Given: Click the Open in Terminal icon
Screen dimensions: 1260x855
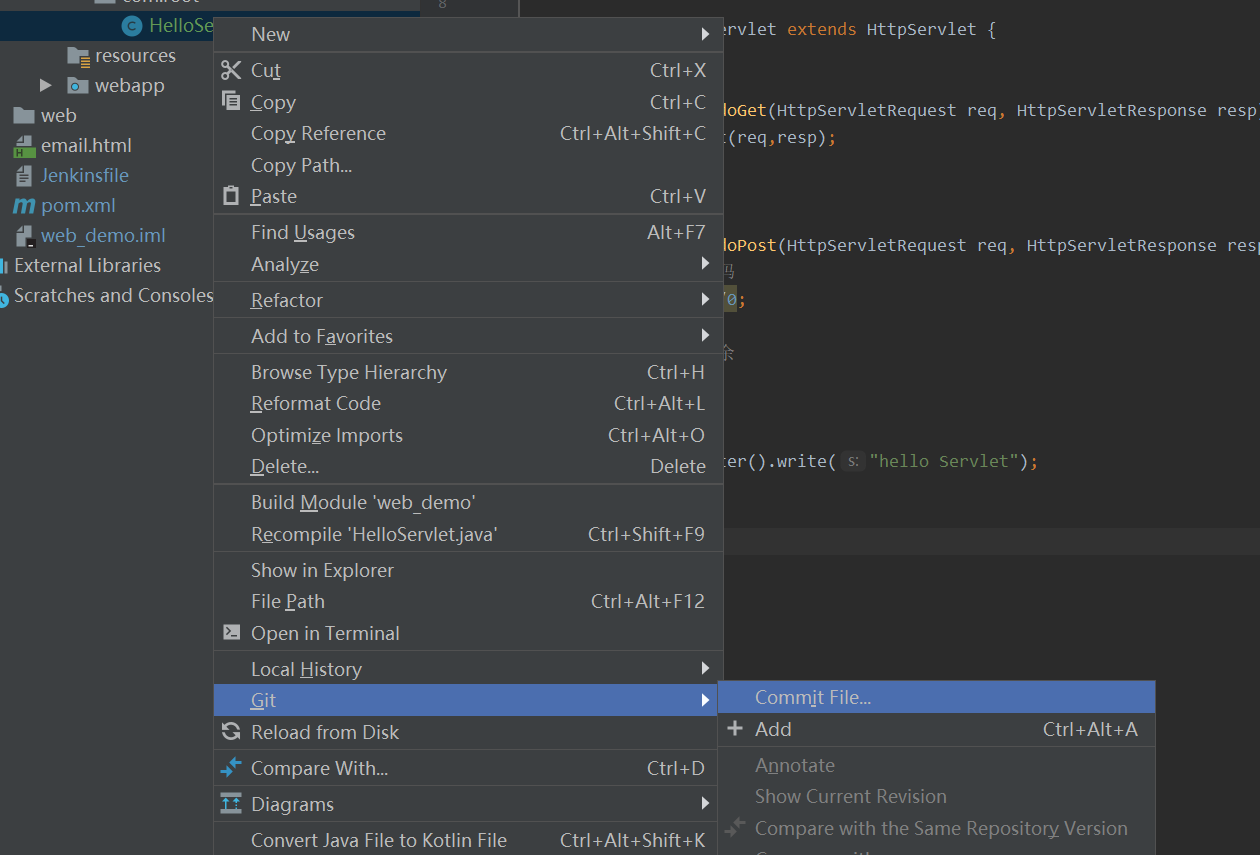Looking at the screenshot, I should [231, 632].
